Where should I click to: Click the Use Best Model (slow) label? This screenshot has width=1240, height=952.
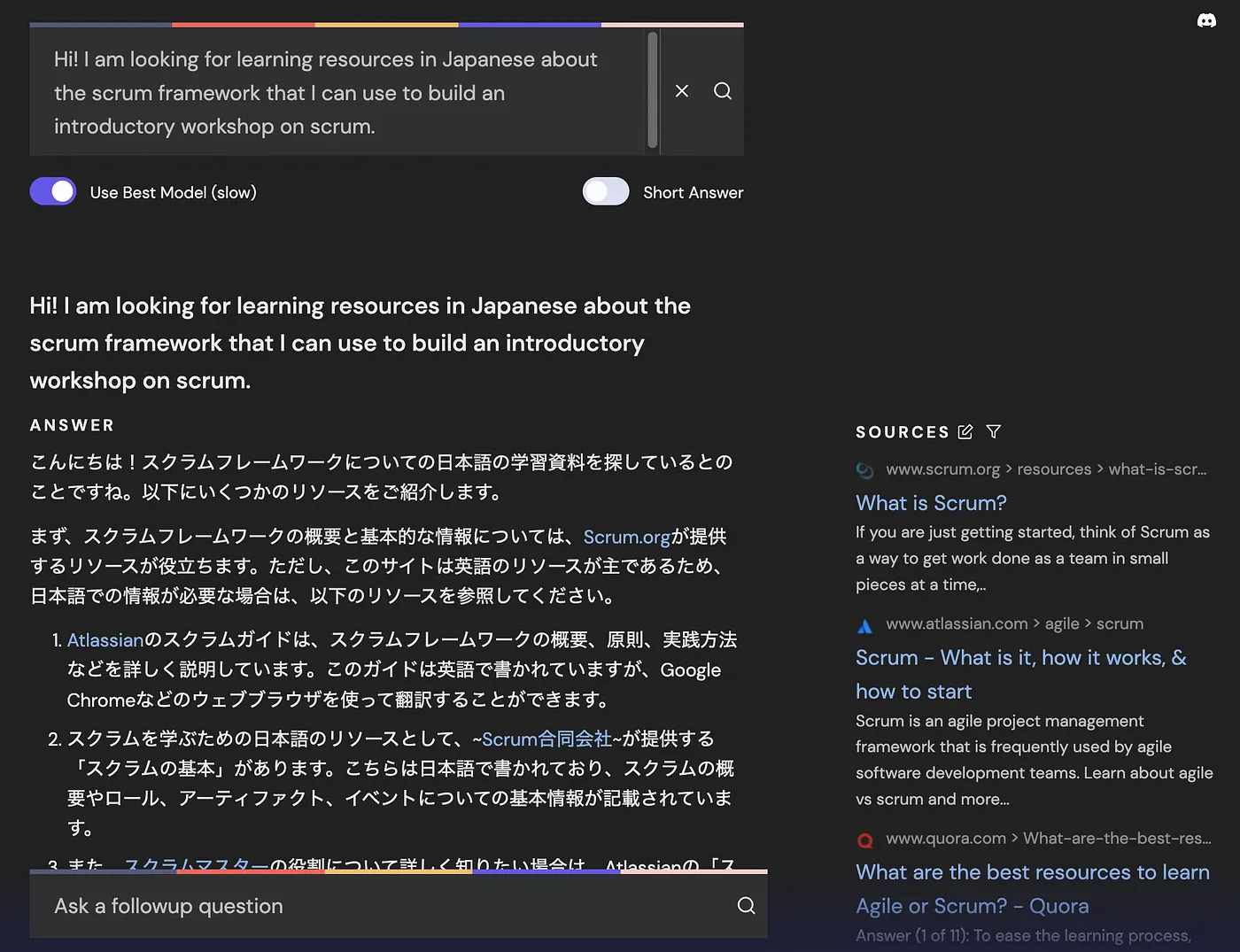(174, 192)
